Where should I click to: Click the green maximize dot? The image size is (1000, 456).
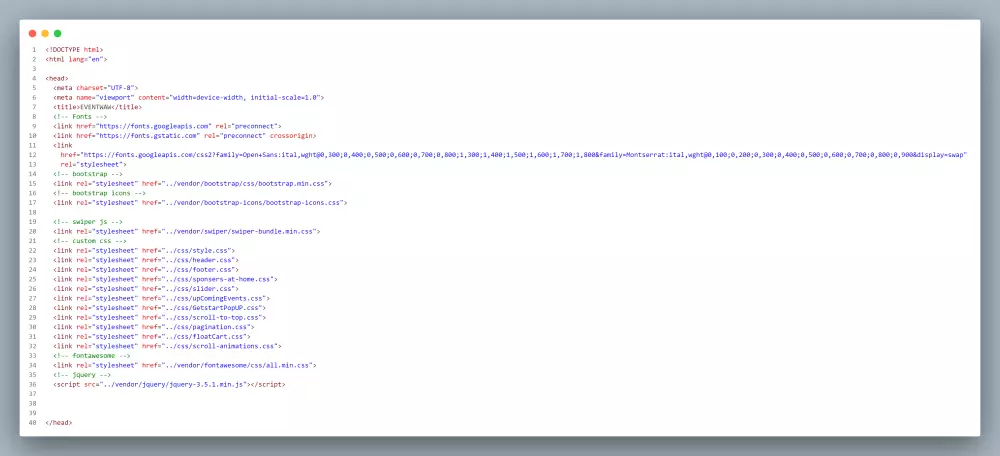pyautogui.click(x=57, y=33)
